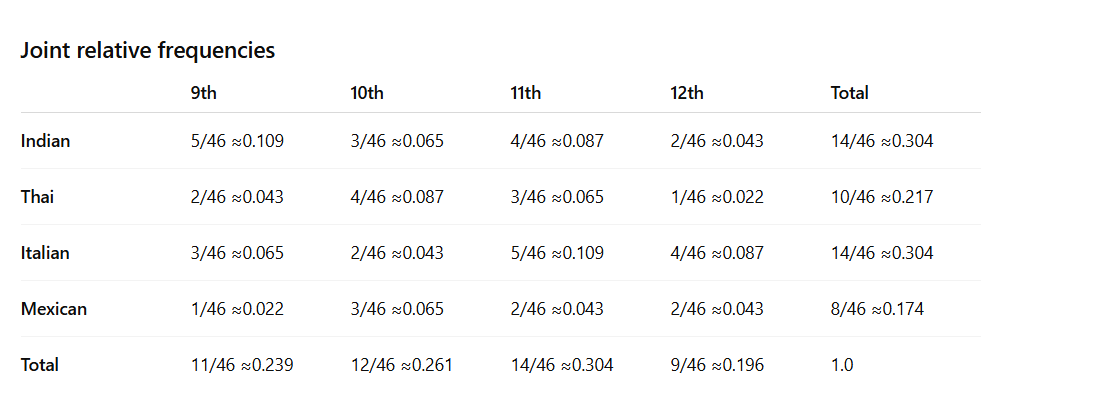Select the Indian 9th cell 5/46 ≈0.109
This screenshot has height=408, width=1100.
point(237,141)
